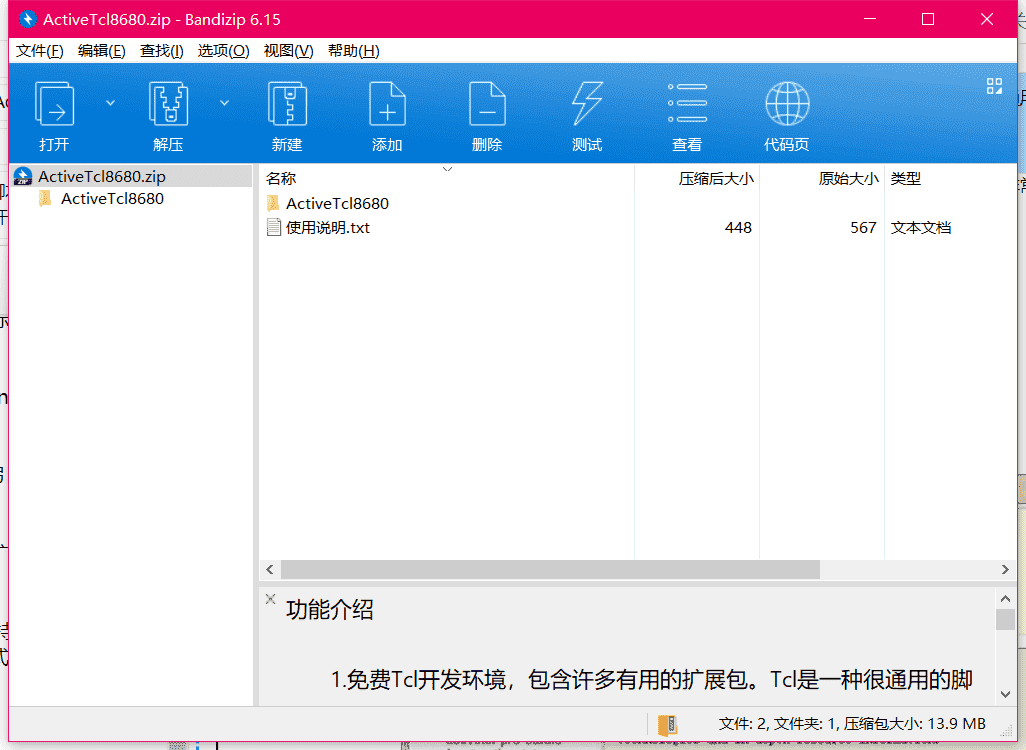Image resolution: width=1026 pixels, height=750 pixels.
Task: Click the up arrow of the comment pane scrollbar
Action: pyautogui.click(x=1006, y=598)
